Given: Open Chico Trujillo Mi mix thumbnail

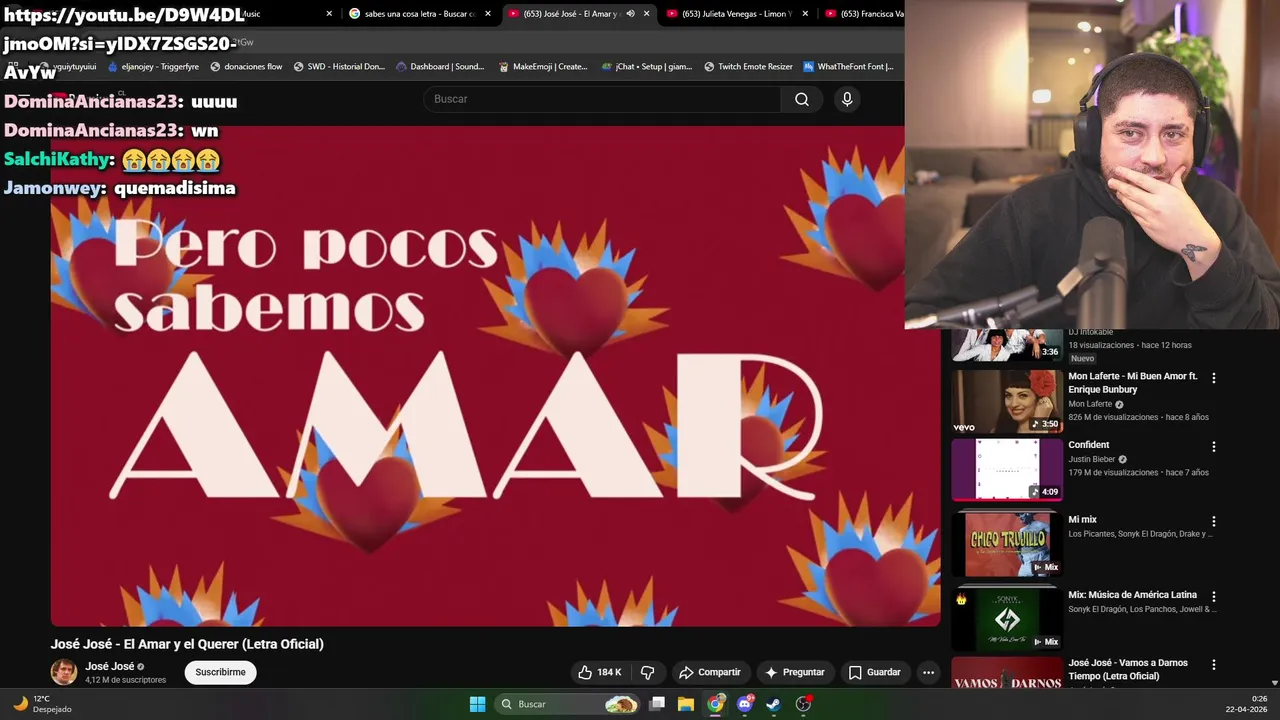Looking at the screenshot, I should tap(1007, 544).
